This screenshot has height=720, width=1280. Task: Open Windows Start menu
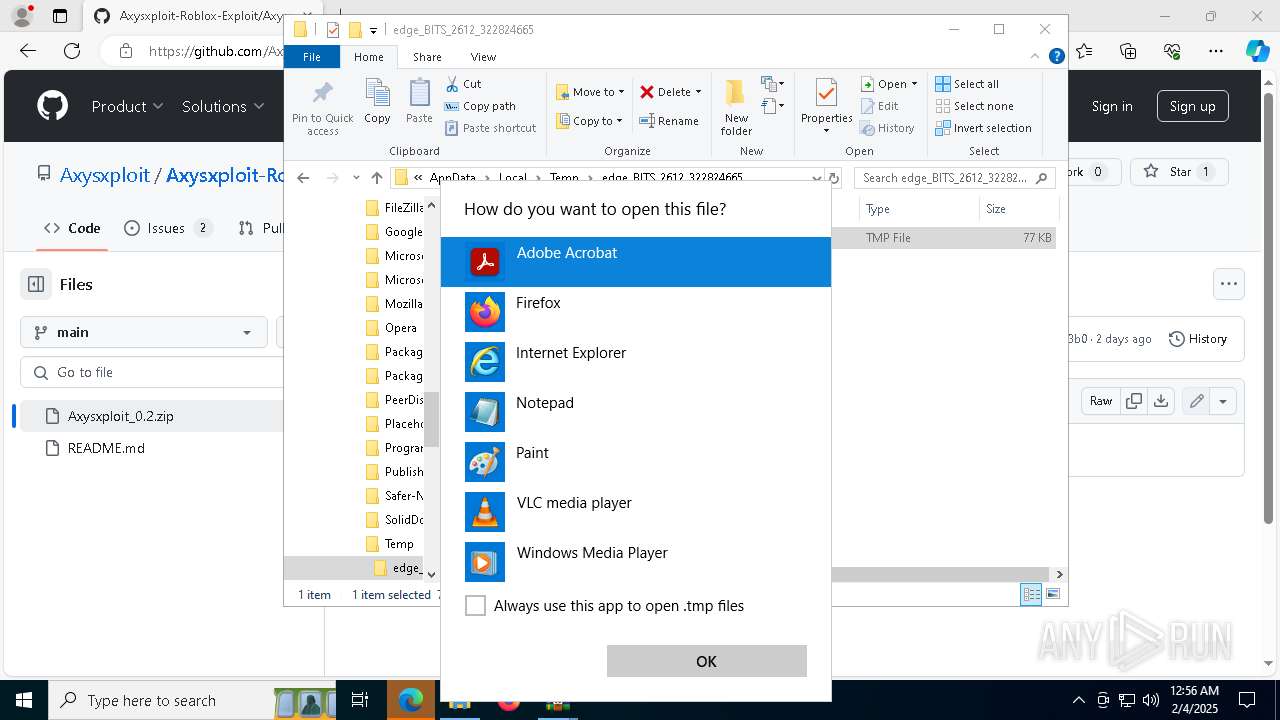point(22,701)
